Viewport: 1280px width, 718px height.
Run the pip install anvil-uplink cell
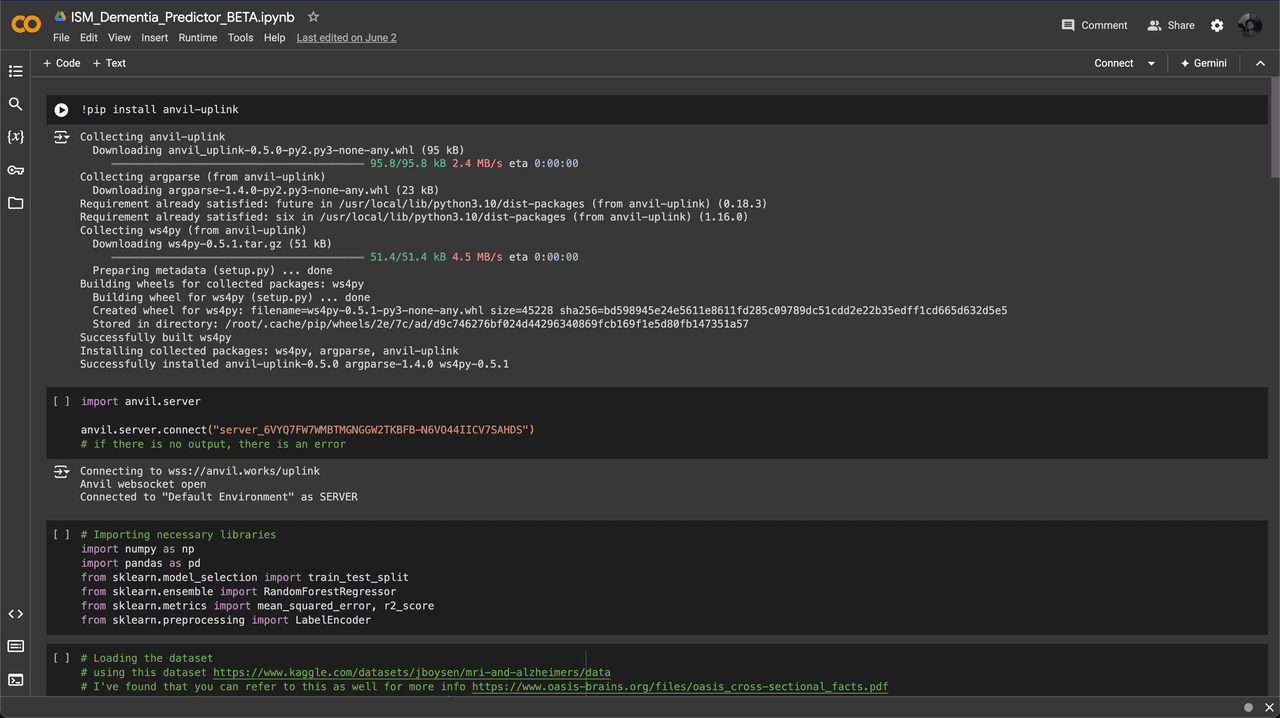click(x=61, y=110)
